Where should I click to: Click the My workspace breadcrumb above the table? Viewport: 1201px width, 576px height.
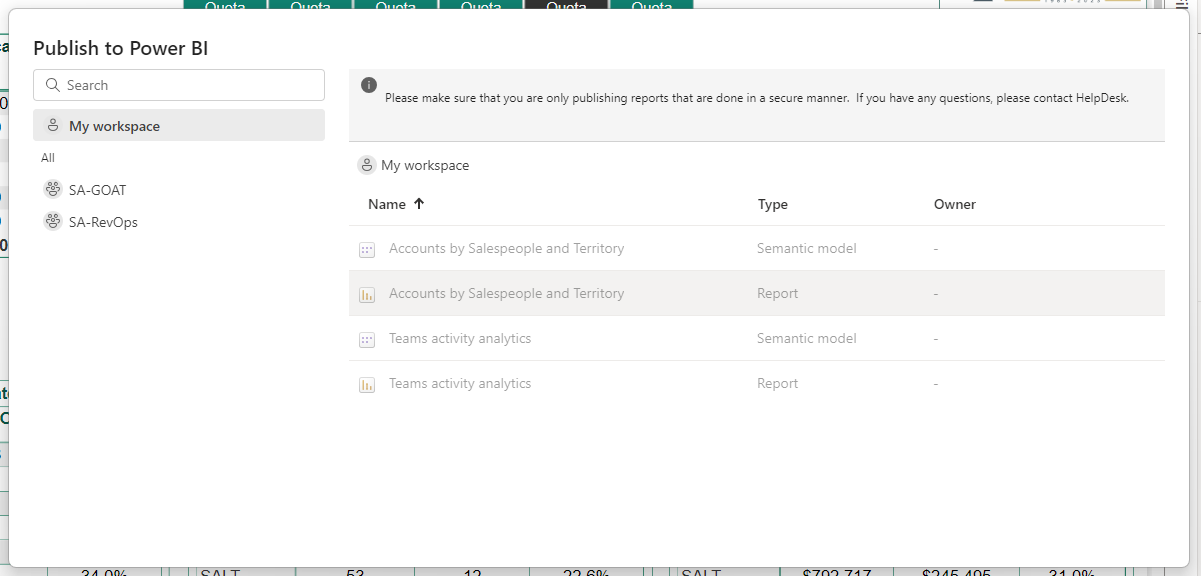425,165
